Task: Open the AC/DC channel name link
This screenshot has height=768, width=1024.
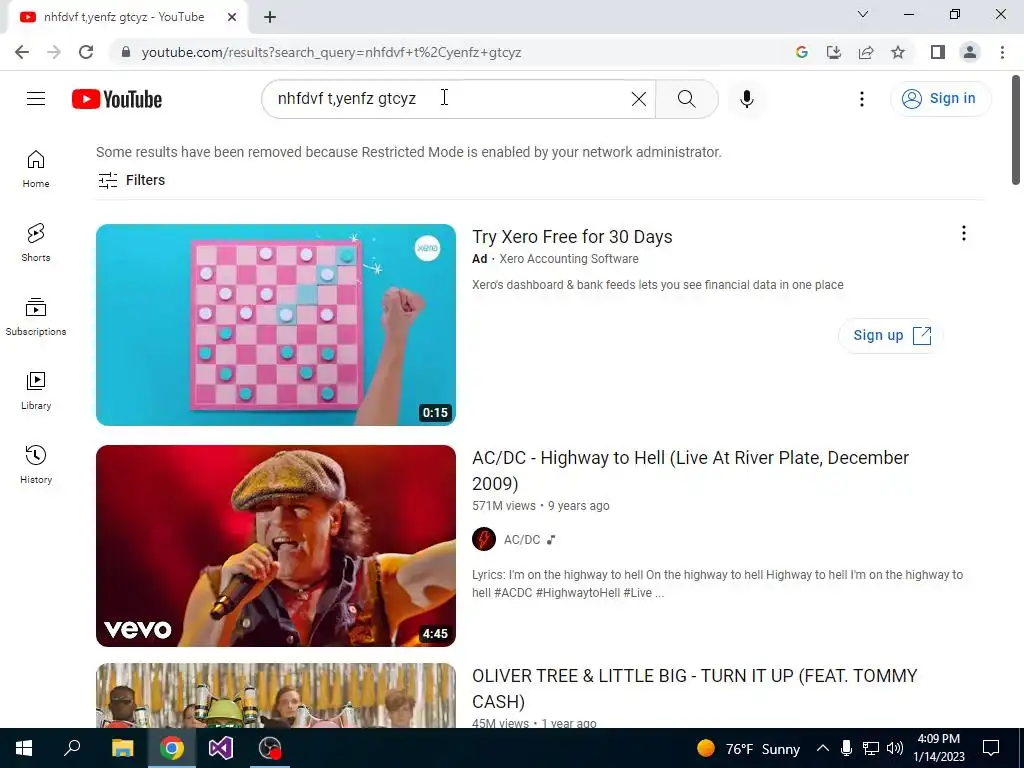Action: click(522, 540)
